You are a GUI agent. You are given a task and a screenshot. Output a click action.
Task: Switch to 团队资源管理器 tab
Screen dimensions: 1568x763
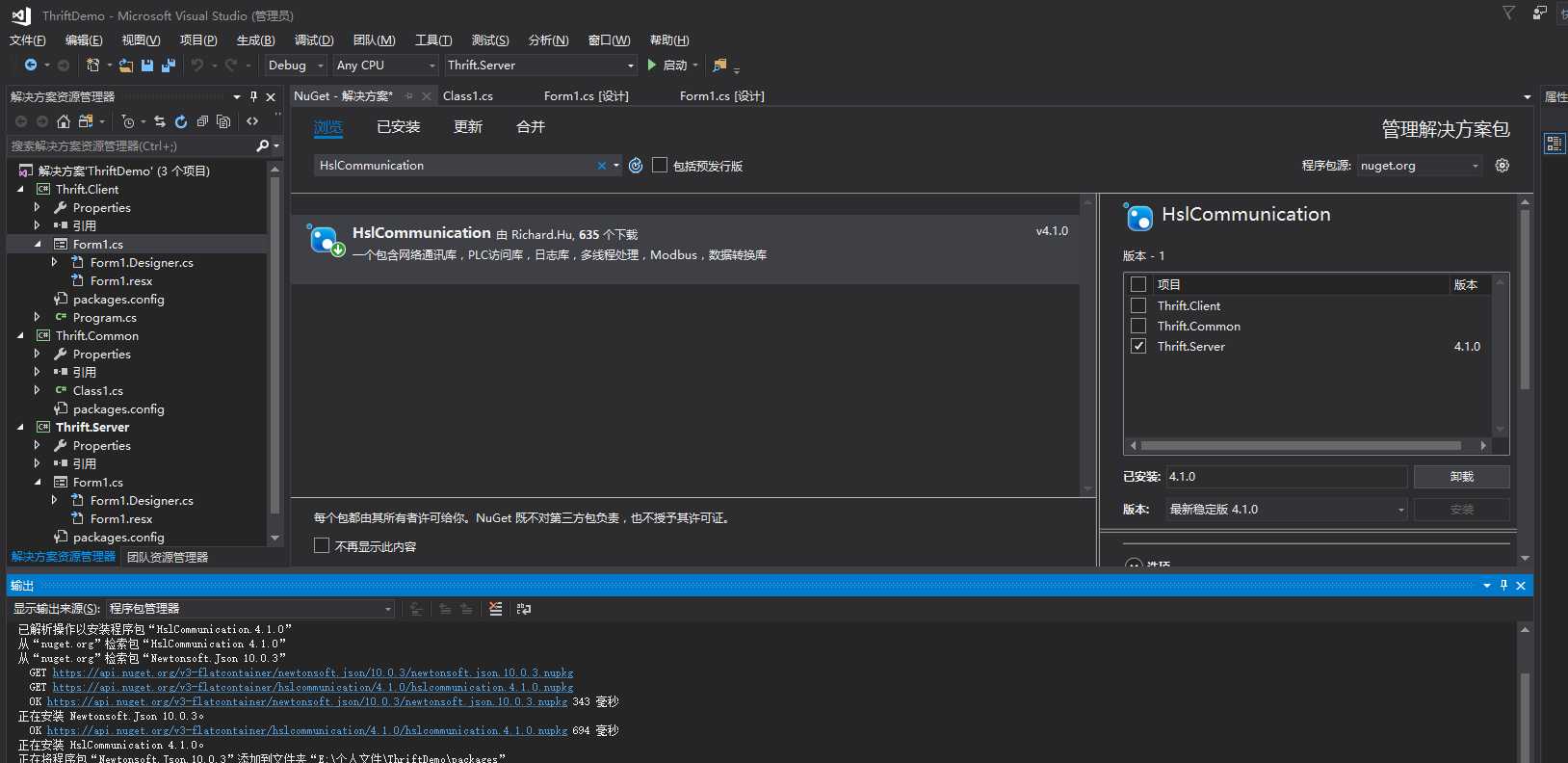click(x=168, y=557)
